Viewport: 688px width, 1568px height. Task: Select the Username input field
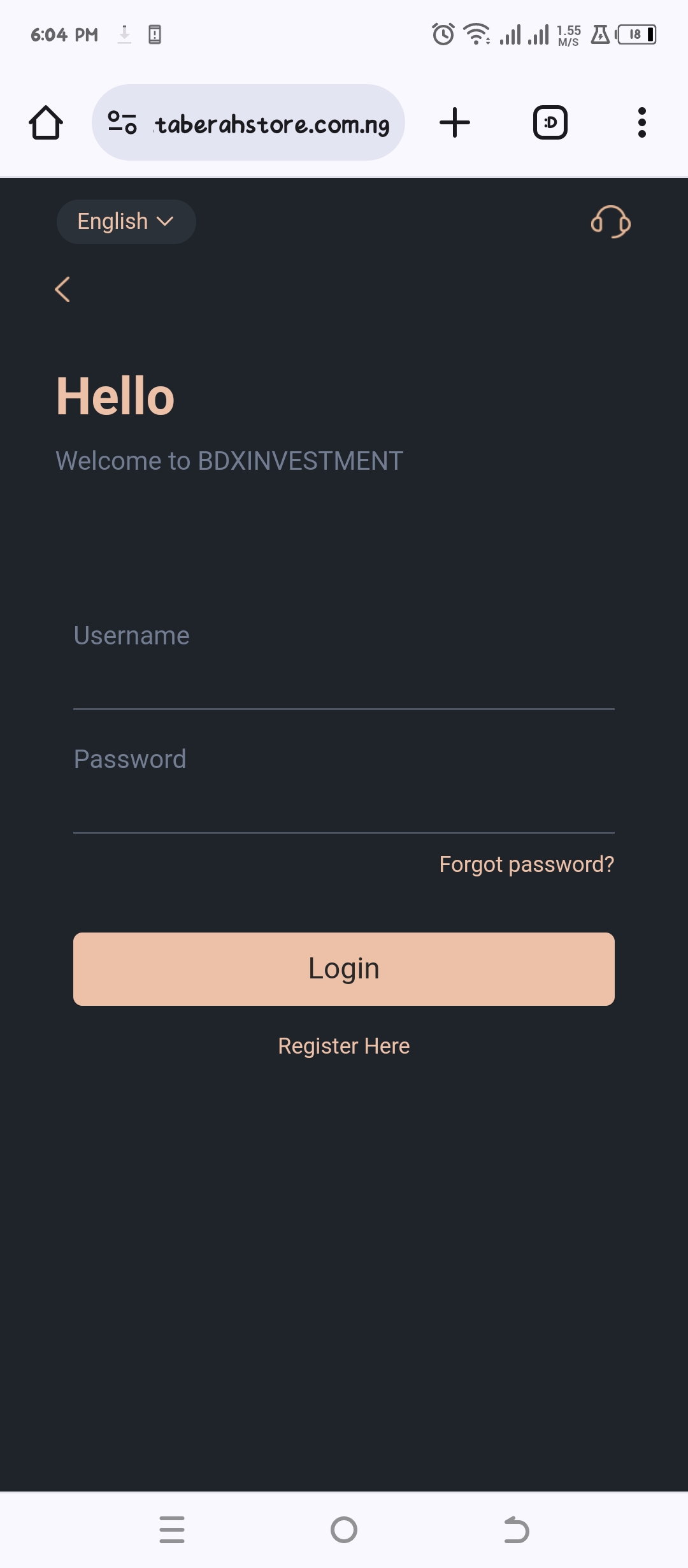[x=344, y=663]
